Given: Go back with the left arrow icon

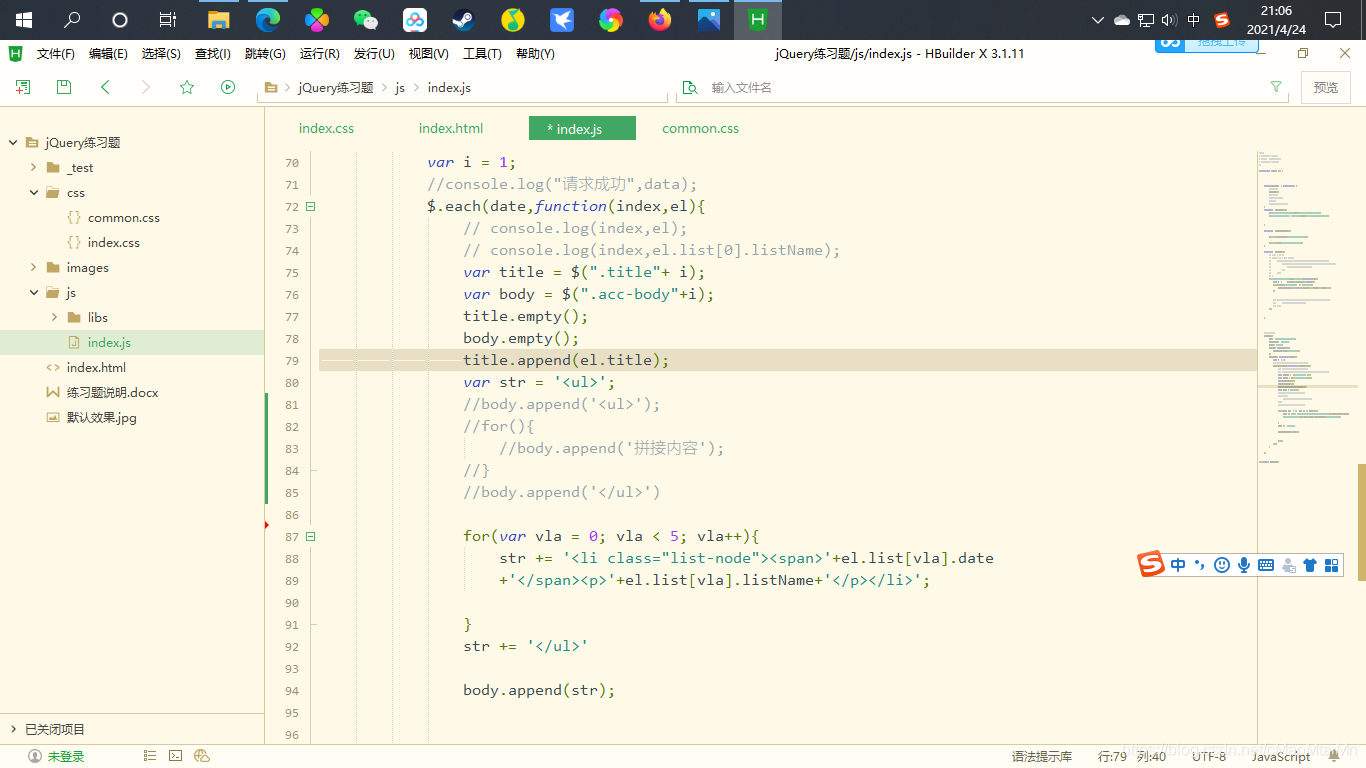Looking at the screenshot, I should click(105, 87).
